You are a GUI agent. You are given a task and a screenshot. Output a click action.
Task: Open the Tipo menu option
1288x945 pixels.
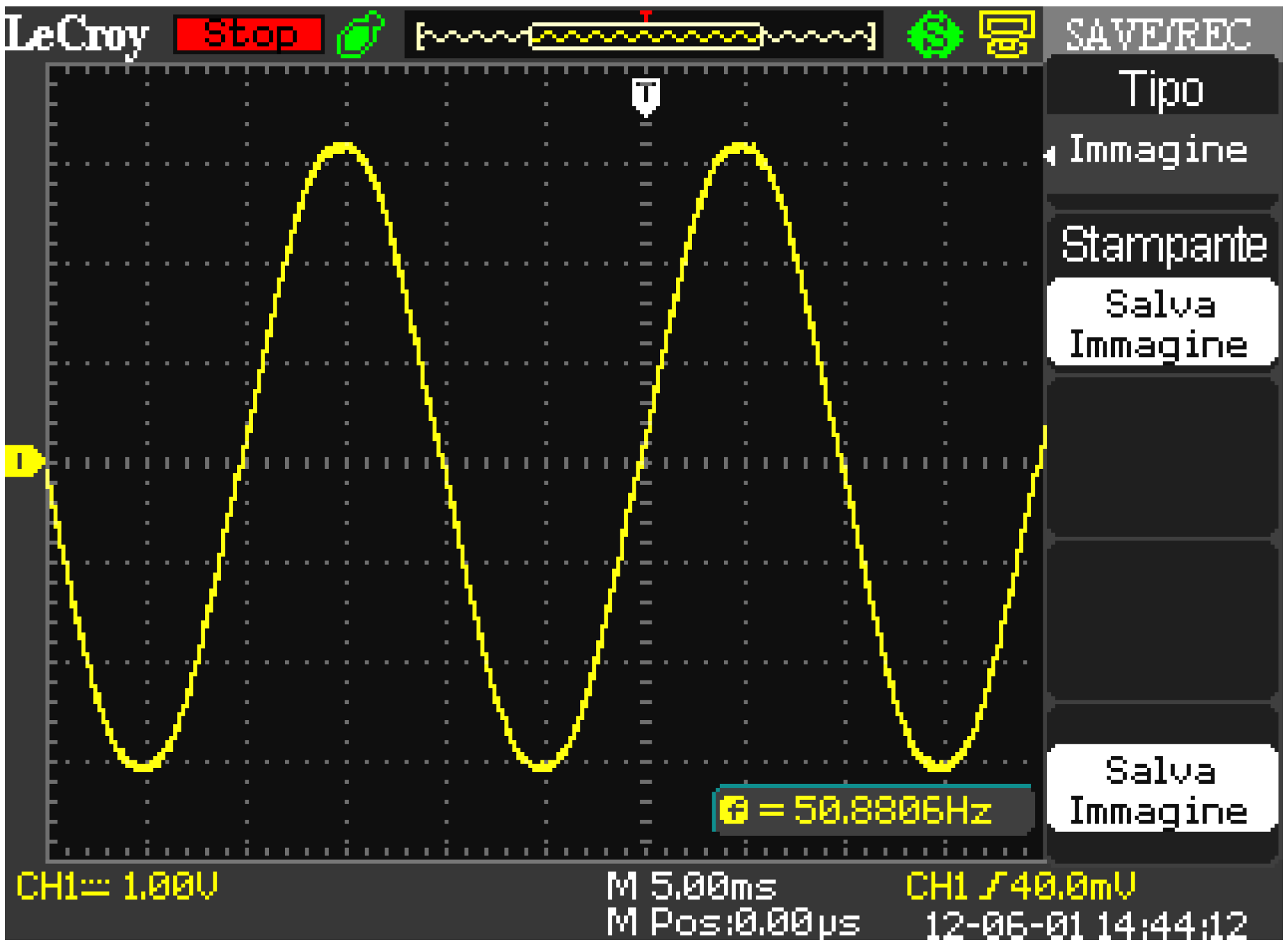pos(1161,89)
